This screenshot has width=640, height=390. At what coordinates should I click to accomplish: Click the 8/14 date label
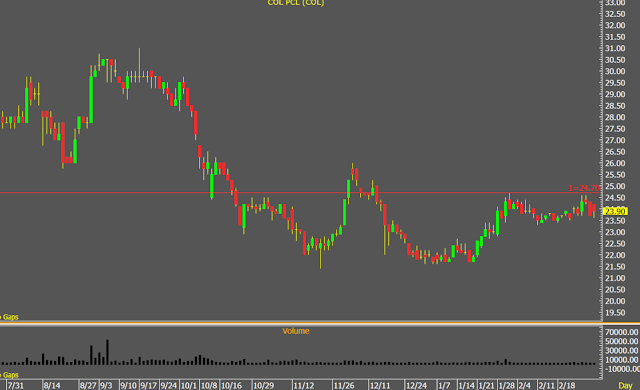click(52, 386)
